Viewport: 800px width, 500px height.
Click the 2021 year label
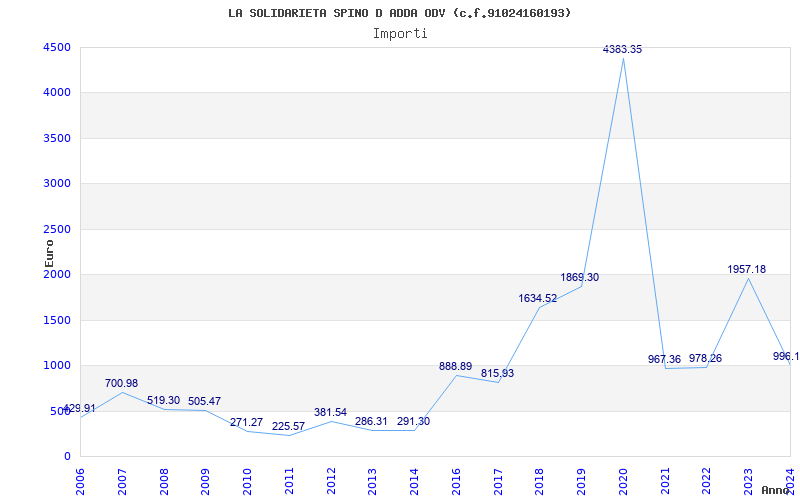[x=665, y=482]
